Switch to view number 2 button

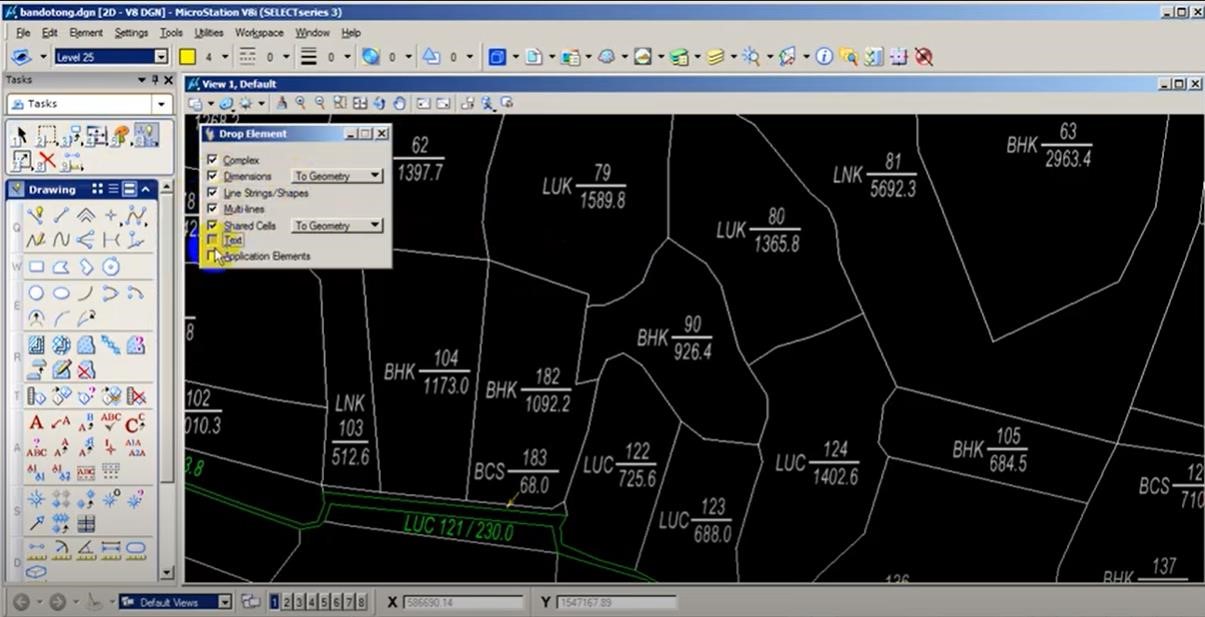(x=287, y=602)
